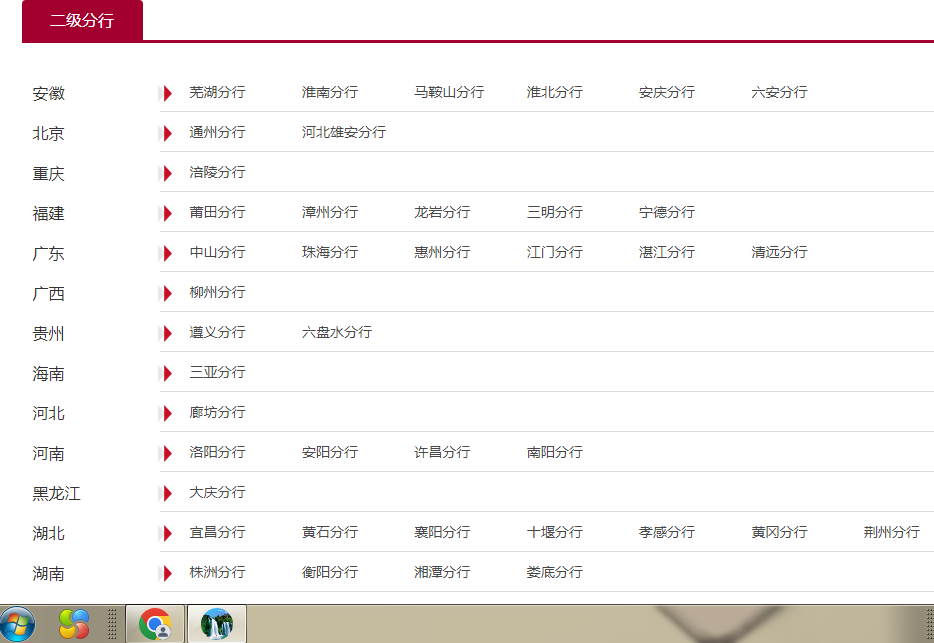This screenshot has width=934, height=643.
Task: Click the red arrow beside 湖北
Action: (167, 533)
